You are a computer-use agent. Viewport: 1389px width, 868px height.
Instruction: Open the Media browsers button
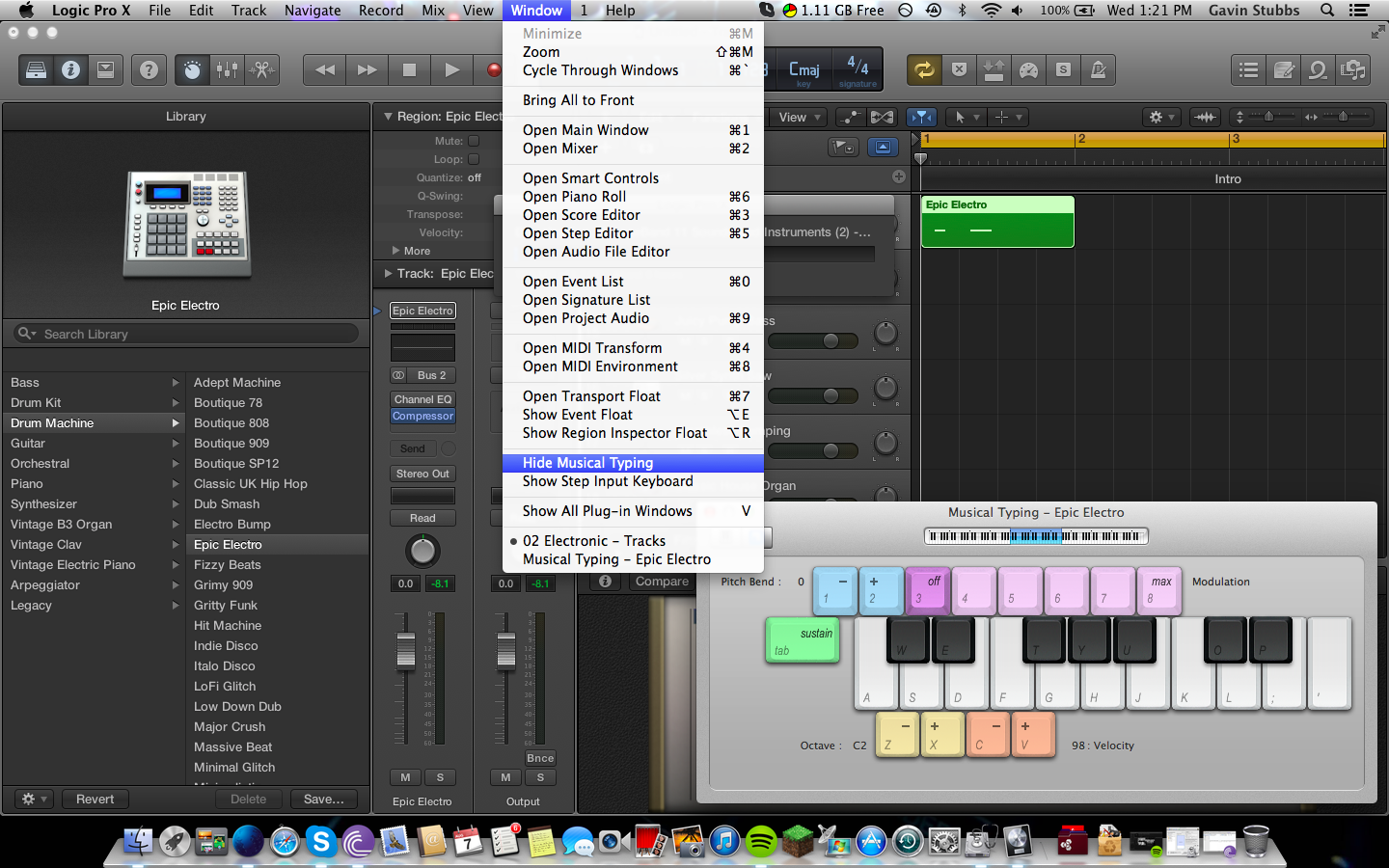pyautogui.click(x=1352, y=69)
